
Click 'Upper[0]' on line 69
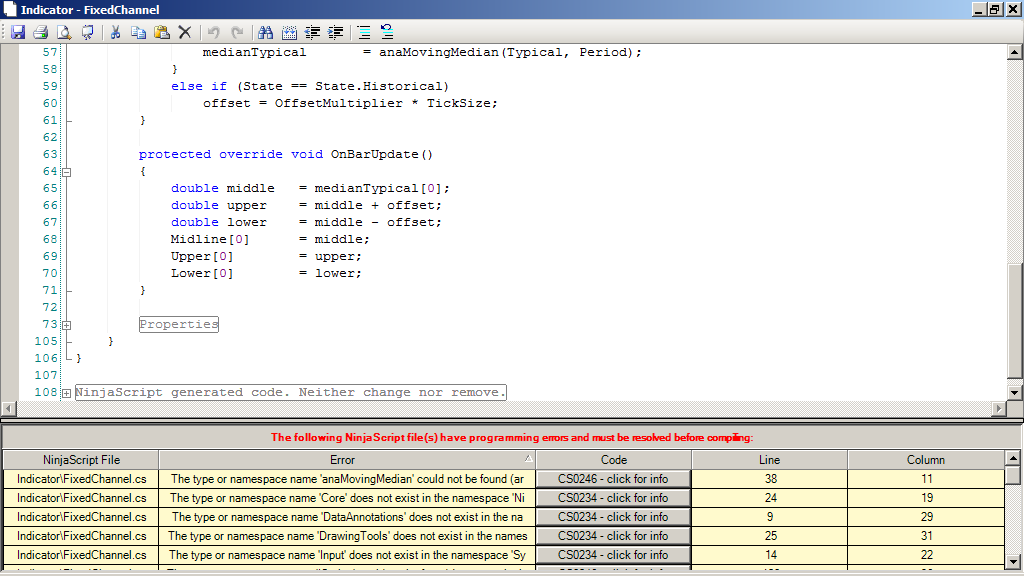click(202, 256)
